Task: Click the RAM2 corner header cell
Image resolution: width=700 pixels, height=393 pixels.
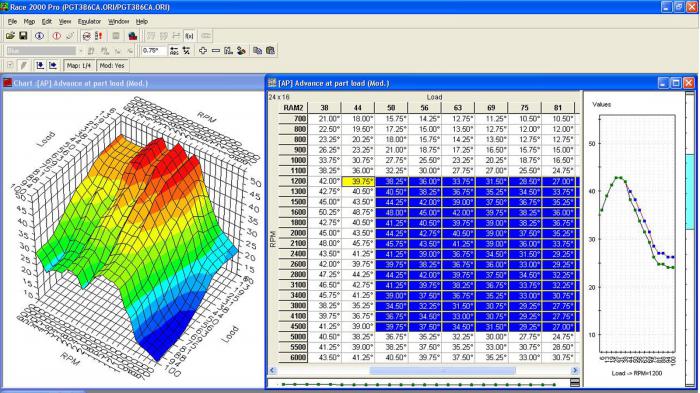Action: [293, 108]
